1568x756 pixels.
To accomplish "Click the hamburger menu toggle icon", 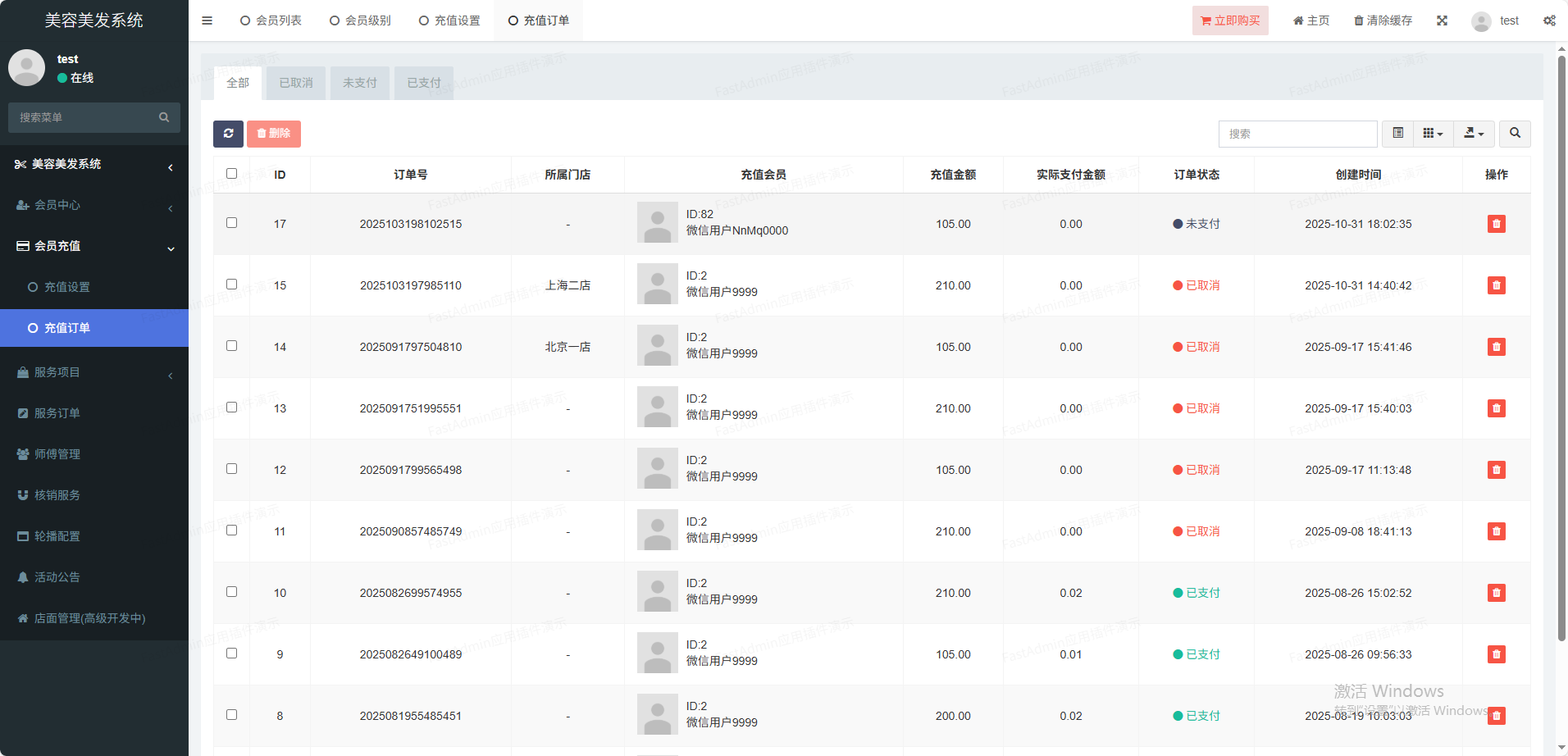I will tap(207, 20).
